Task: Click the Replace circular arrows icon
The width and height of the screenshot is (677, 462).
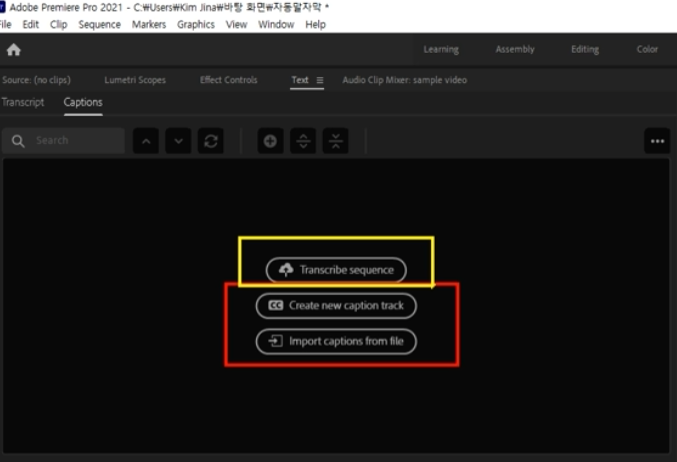Action: [211, 141]
